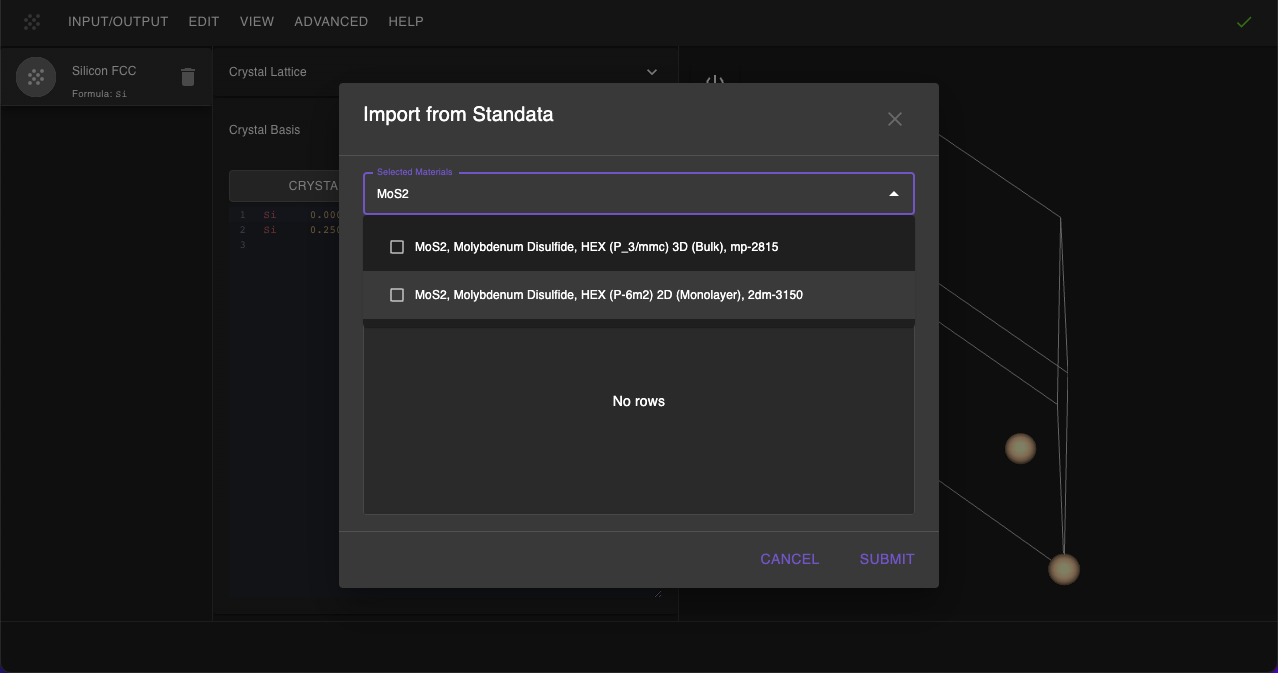Image resolution: width=1278 pixels, height=673 pixels.
Task: Click the lower atom in the viewer
Action: pos(1064,569)
